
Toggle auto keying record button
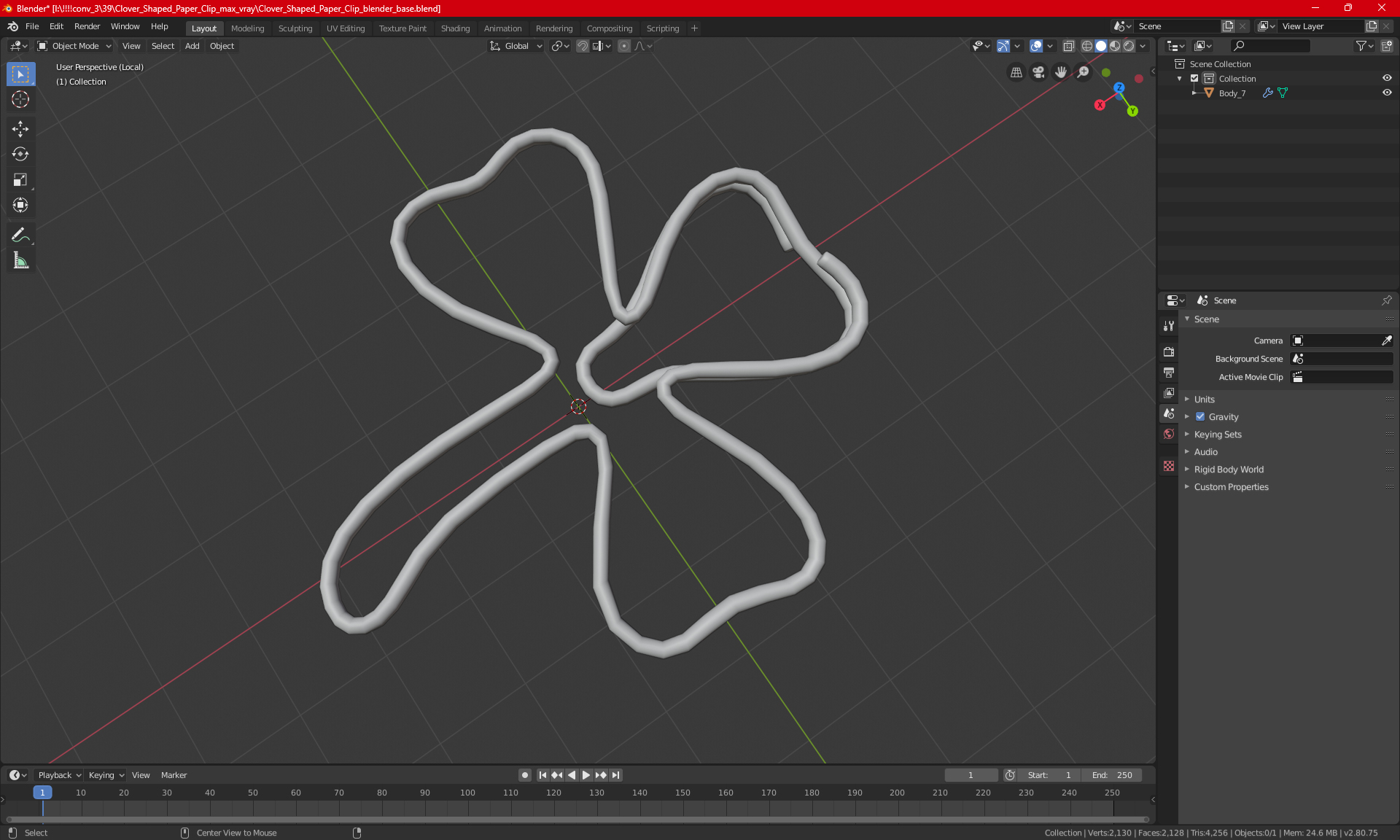(x=524, y=775)
